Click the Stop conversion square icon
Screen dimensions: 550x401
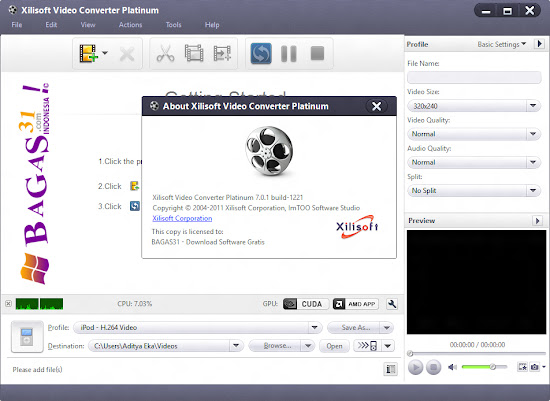[x=317, y=53]
